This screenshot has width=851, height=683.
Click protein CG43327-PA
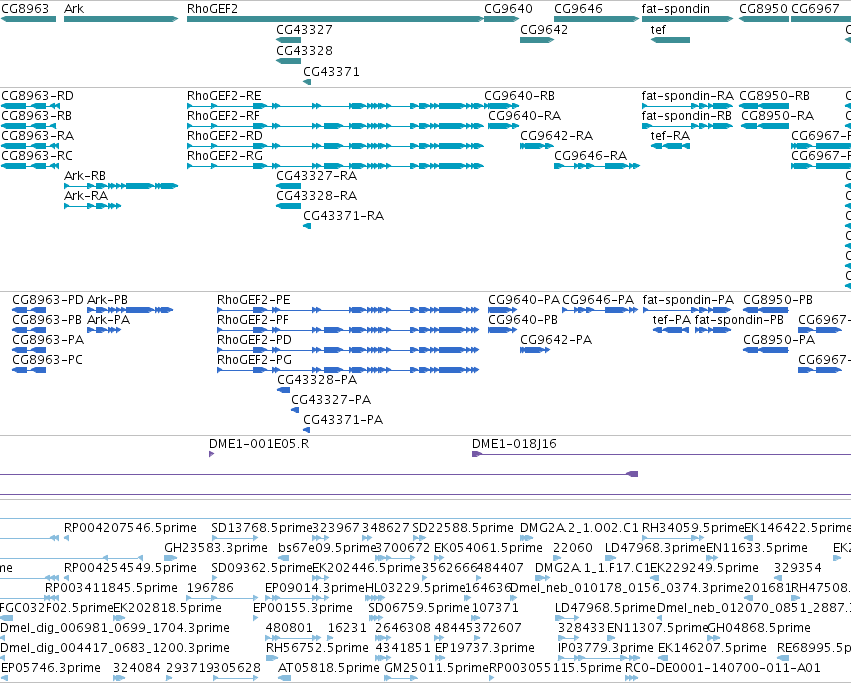pyautogui.click(x=295, y=410)
